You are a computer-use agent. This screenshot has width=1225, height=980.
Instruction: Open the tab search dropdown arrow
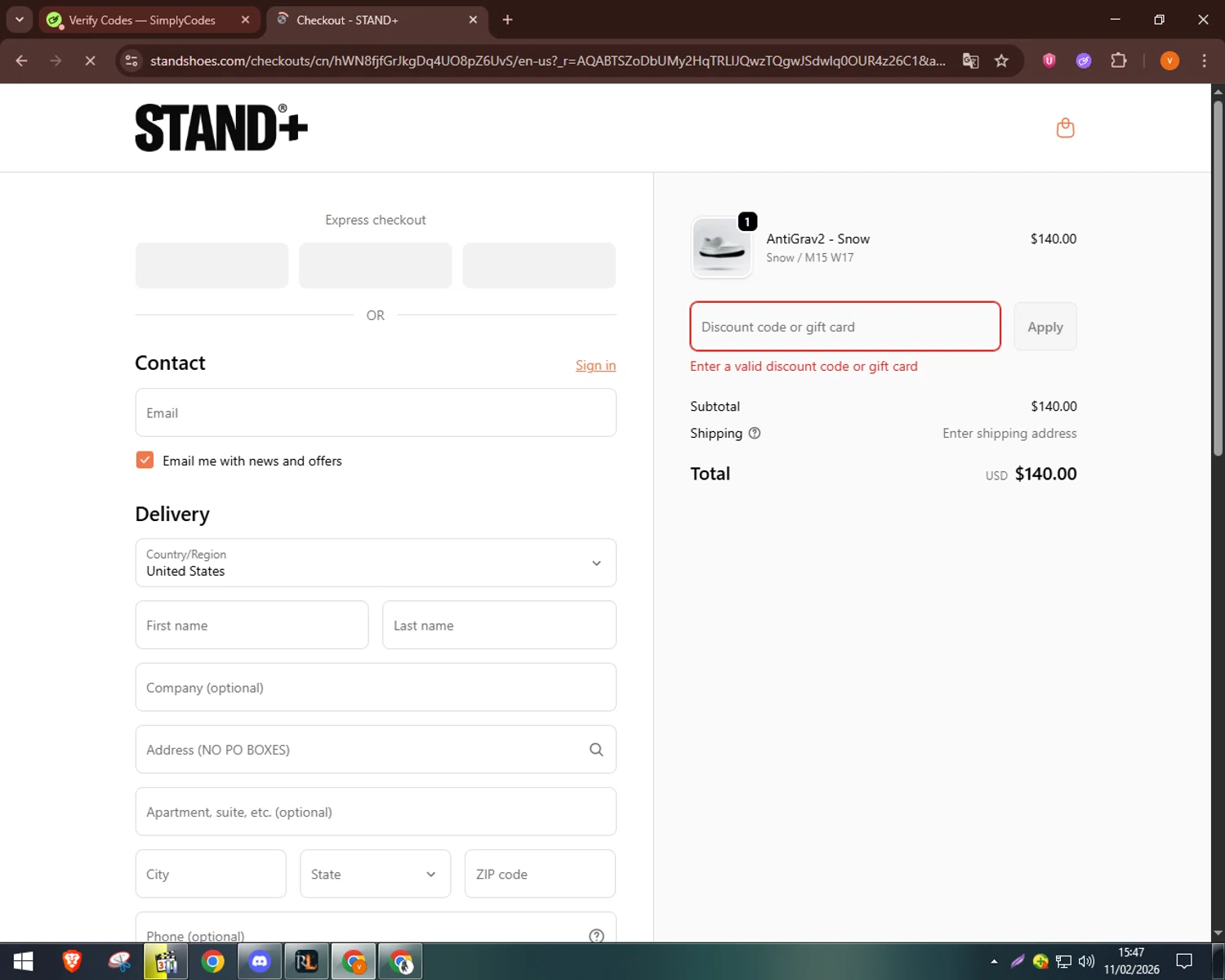20,20
